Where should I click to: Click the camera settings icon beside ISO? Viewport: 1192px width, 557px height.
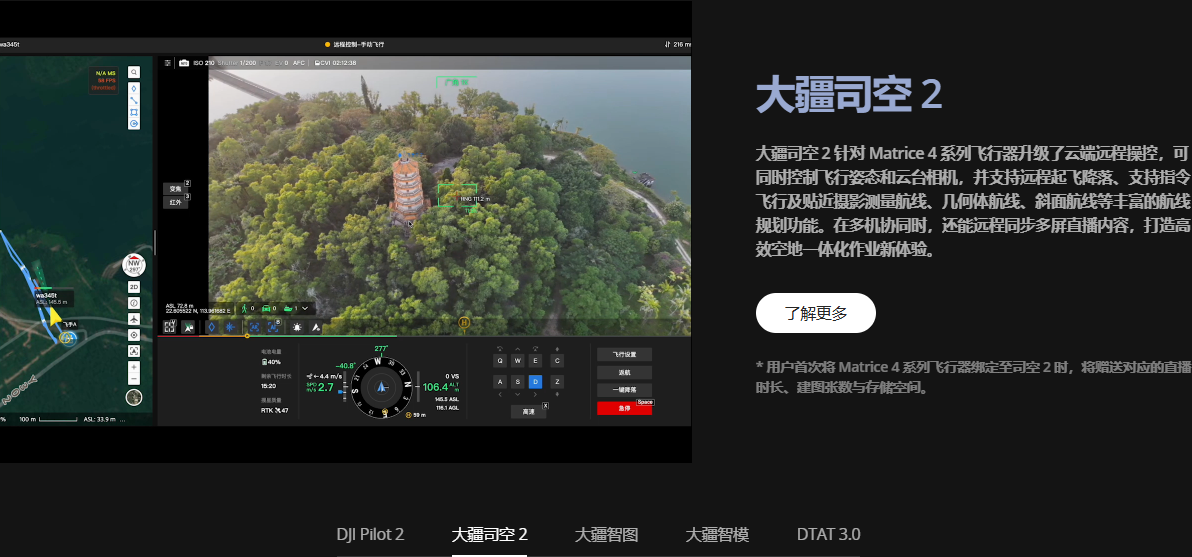184,63
